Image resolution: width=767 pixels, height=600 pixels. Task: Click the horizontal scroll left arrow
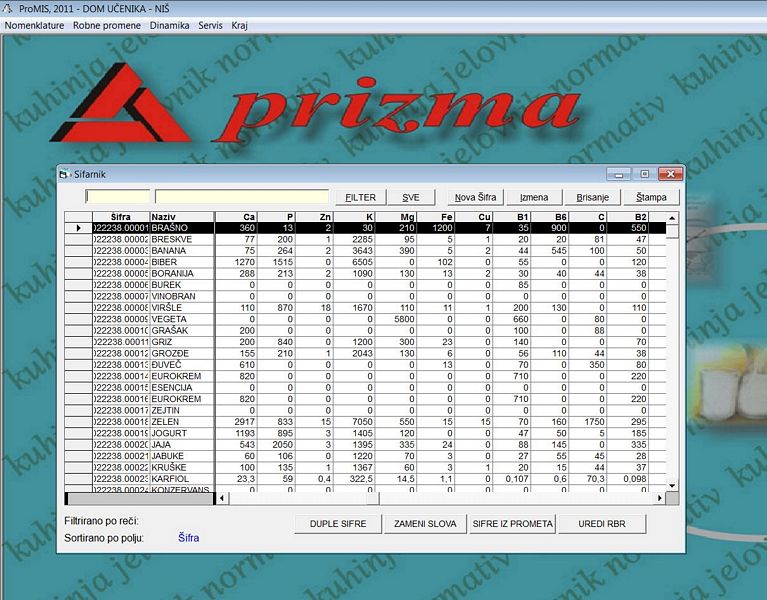(x=222, y=498)
